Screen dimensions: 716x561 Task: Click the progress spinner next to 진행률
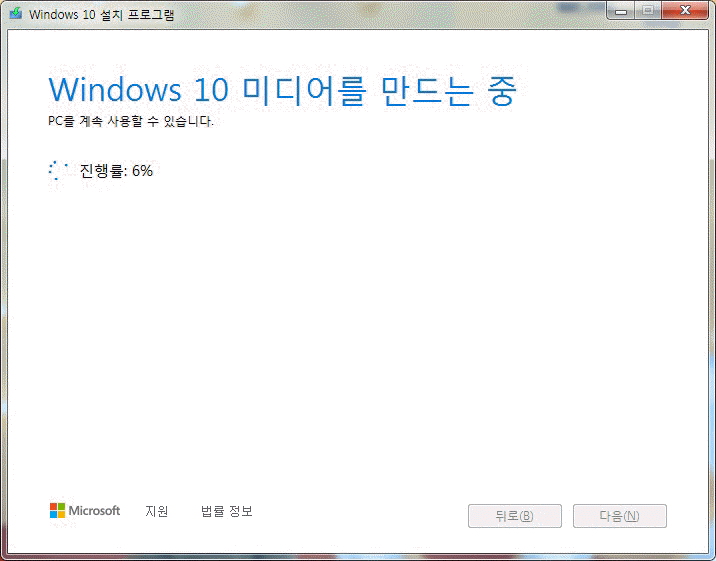pyautogui.click(x=58, y=170)
